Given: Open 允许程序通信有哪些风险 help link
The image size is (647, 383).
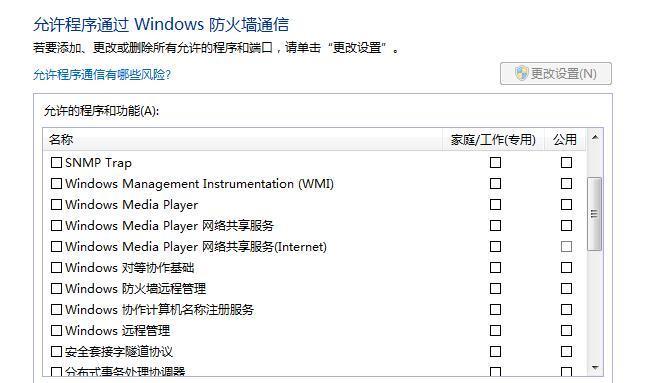Looking at the screenshot, I should tap(102, 75).
